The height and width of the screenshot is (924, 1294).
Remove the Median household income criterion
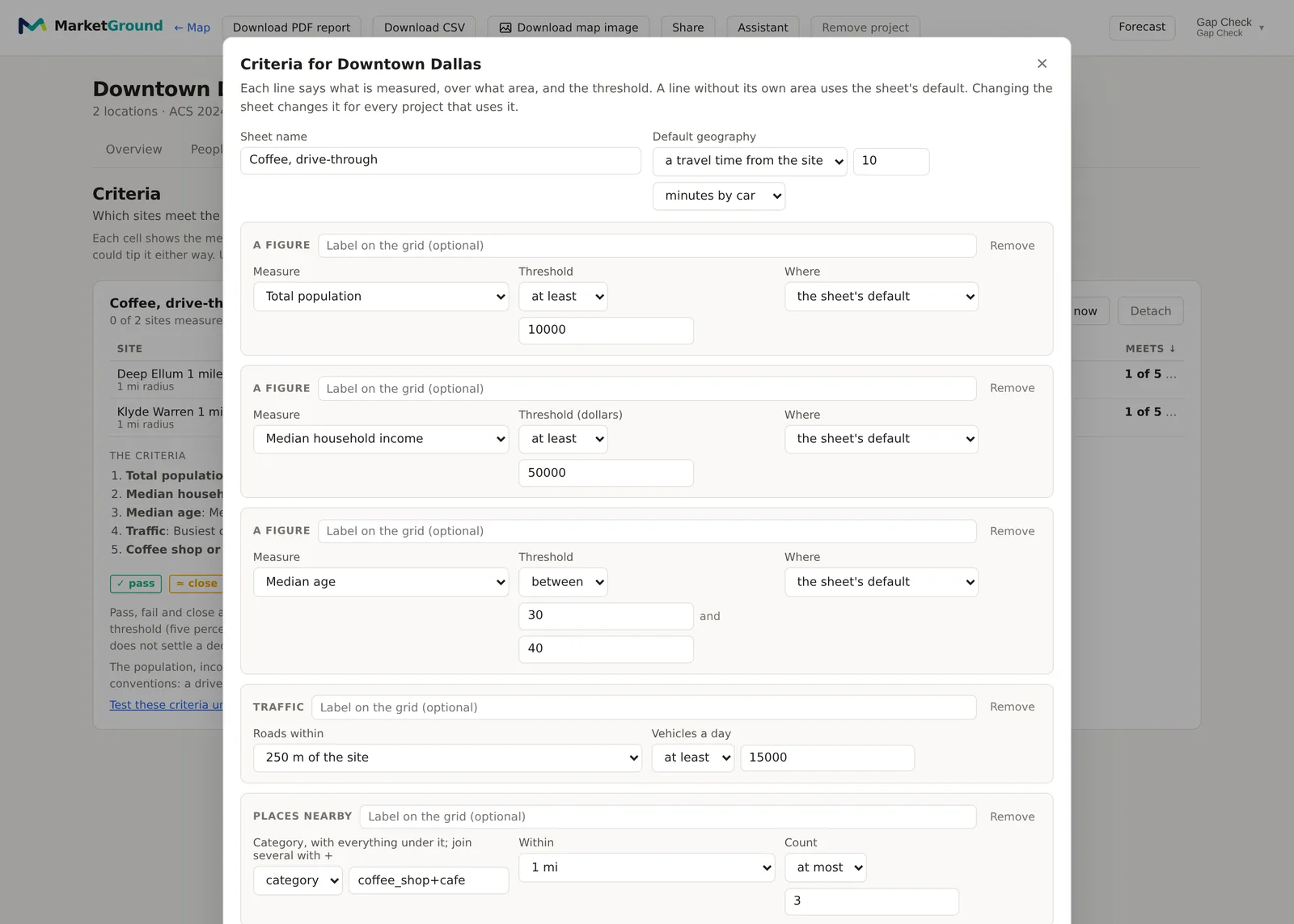pos(1012,388)
